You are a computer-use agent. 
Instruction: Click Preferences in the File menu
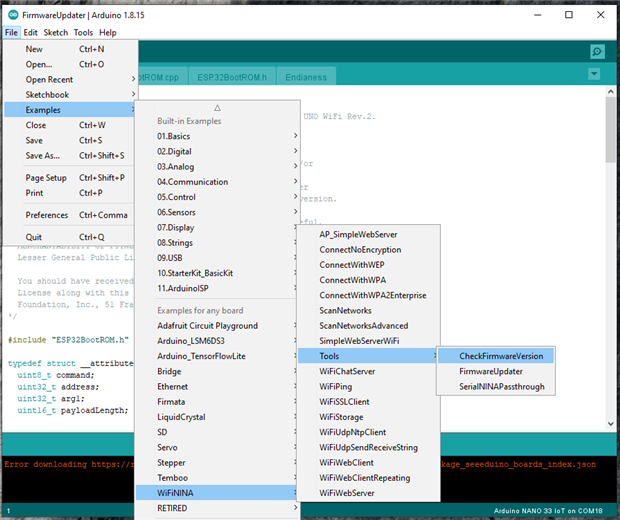pos(47,215)
